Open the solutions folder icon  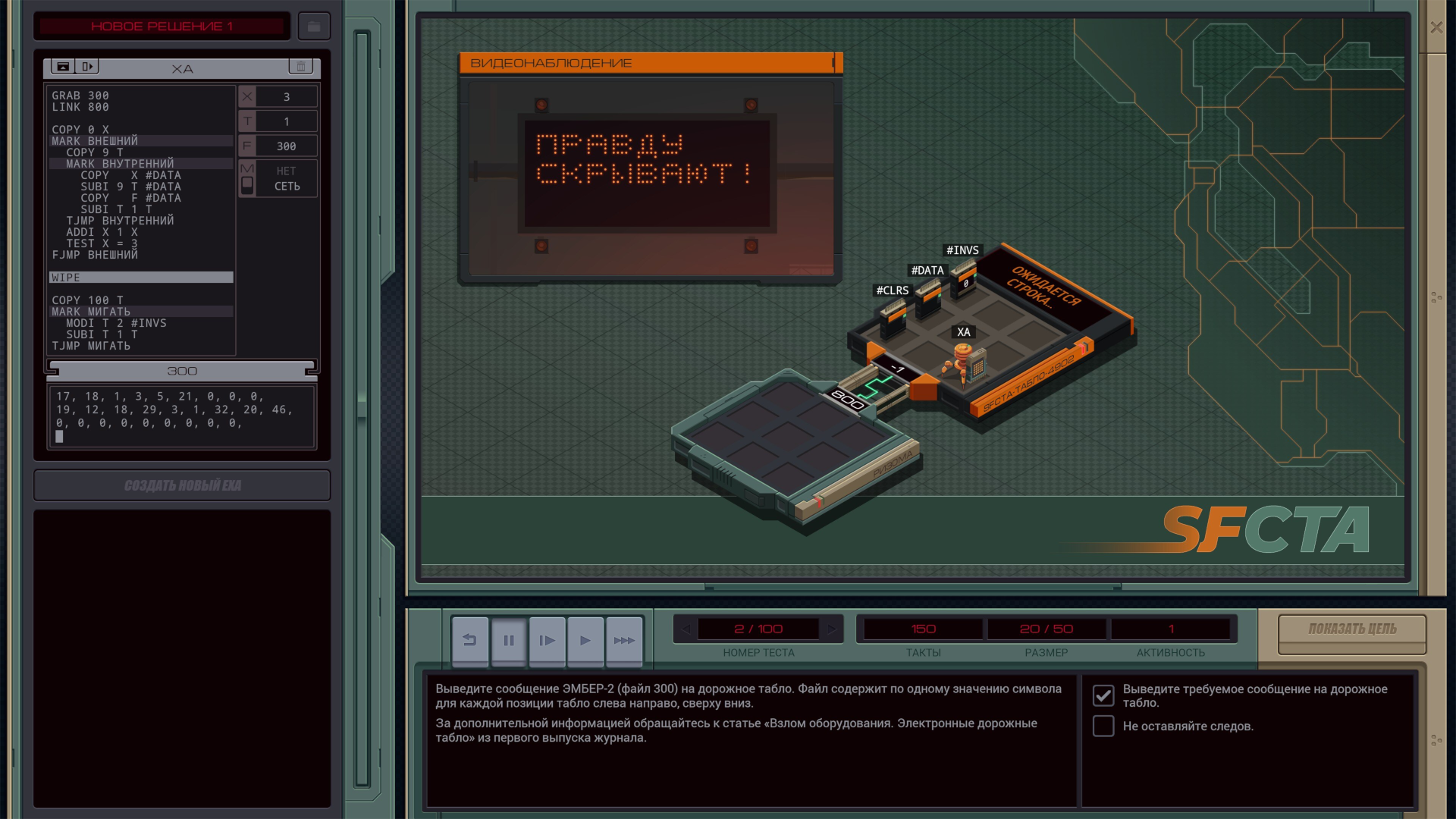(314, 27)
